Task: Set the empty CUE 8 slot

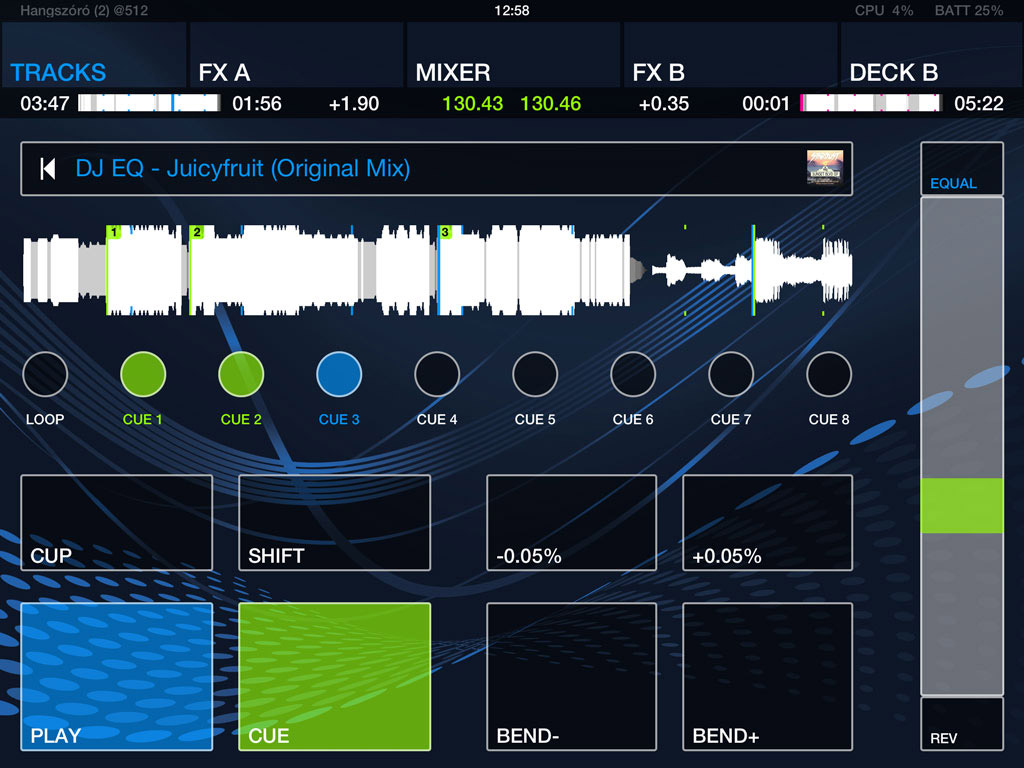Action: tap(829, 374)
